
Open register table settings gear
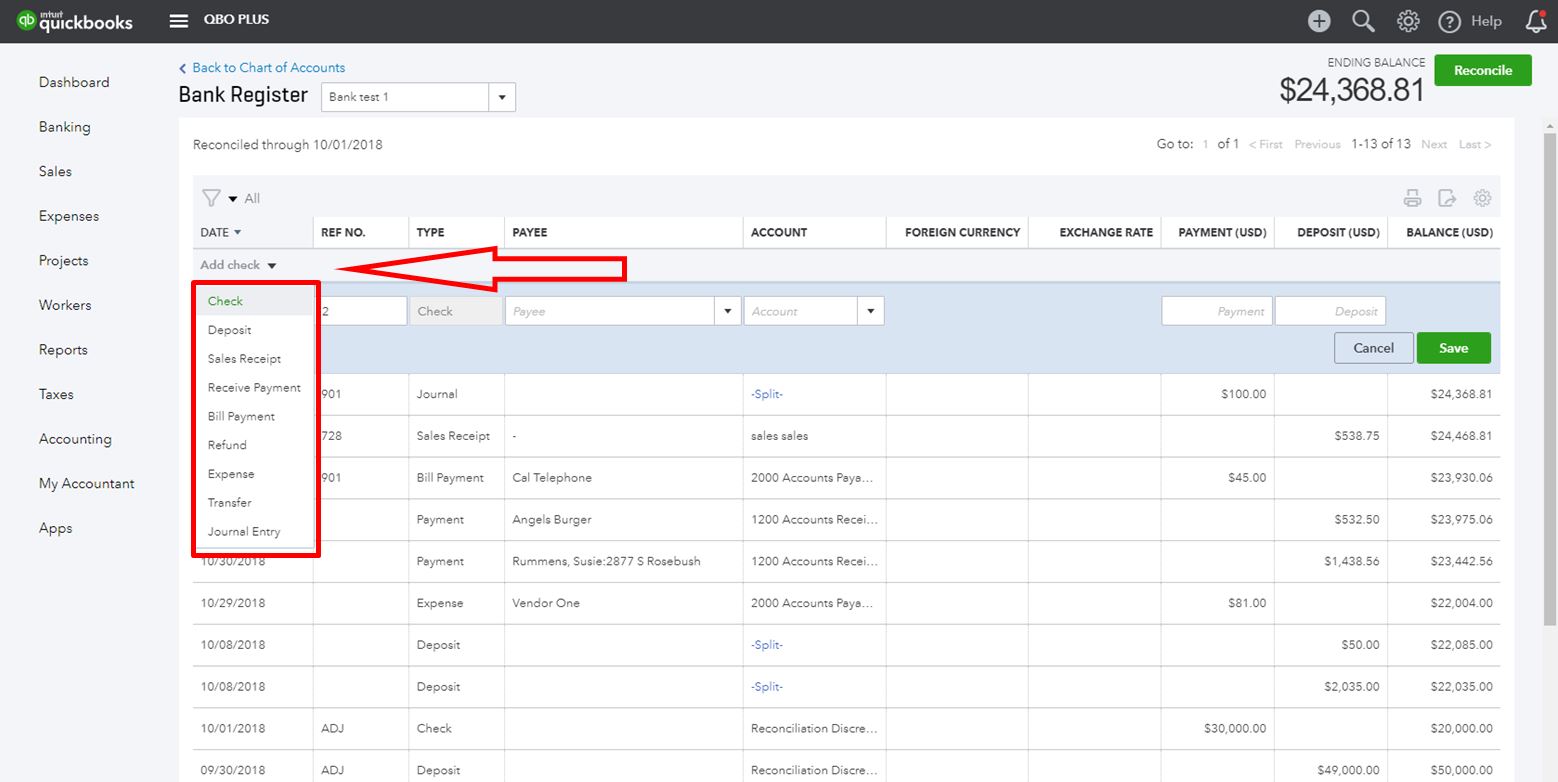pos(1482,198)
